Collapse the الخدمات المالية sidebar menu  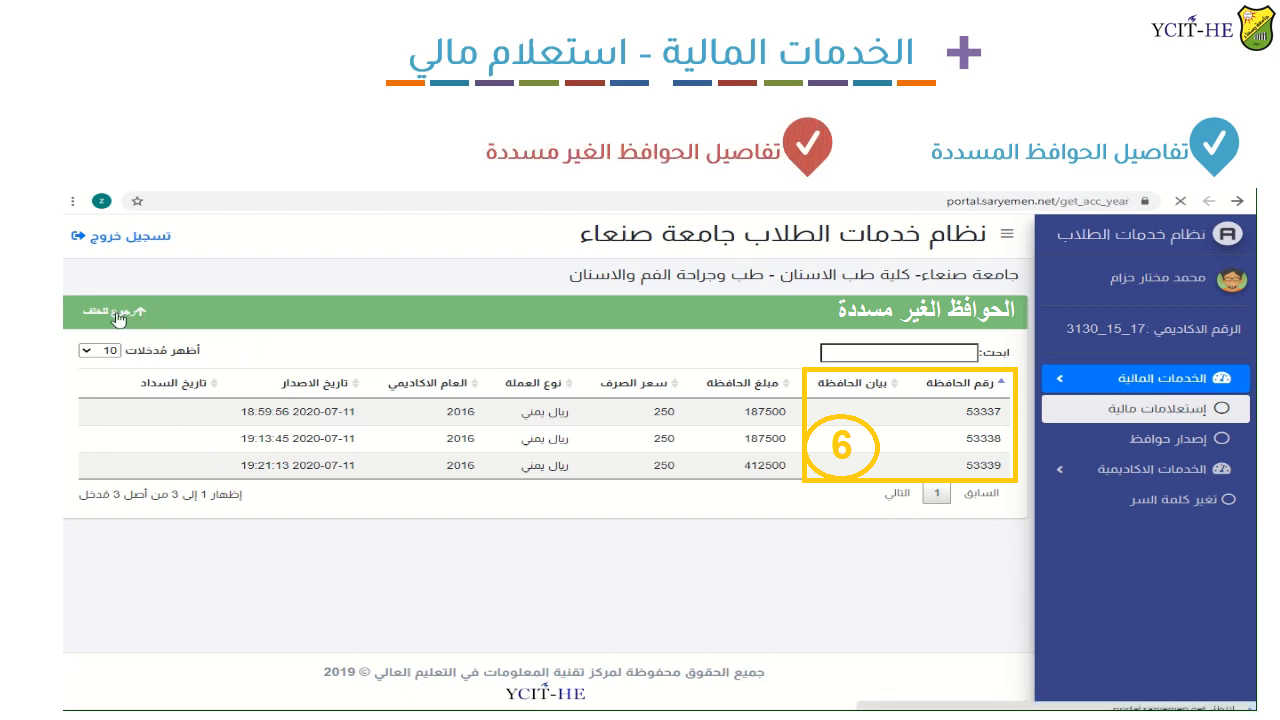tap(1060, 379)
